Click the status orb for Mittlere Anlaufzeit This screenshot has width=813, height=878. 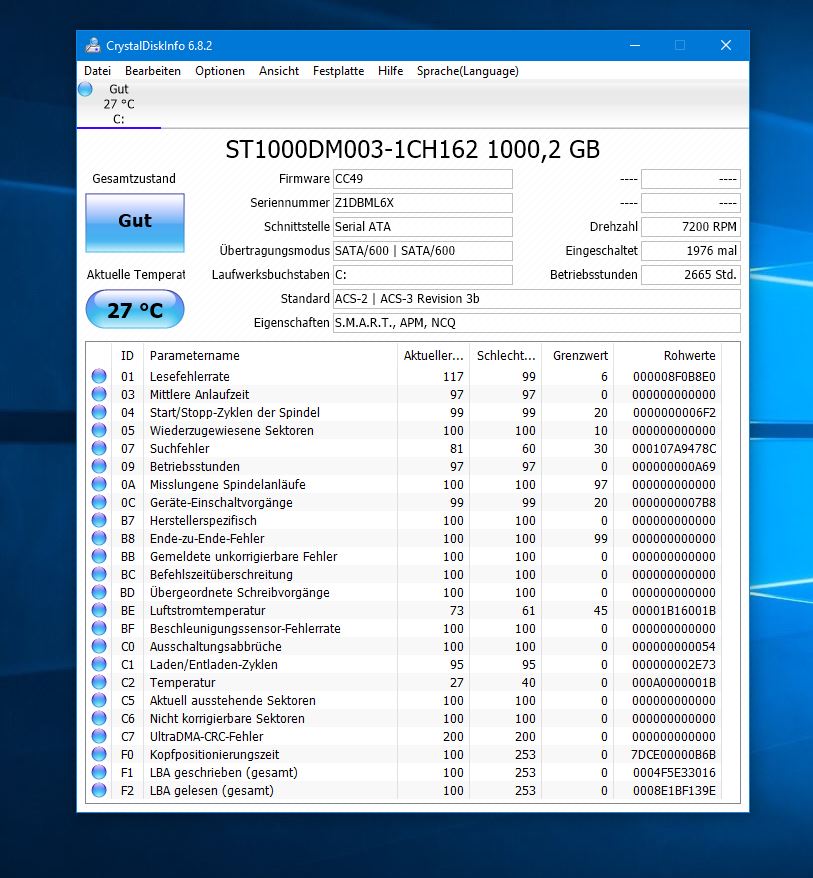99,394
